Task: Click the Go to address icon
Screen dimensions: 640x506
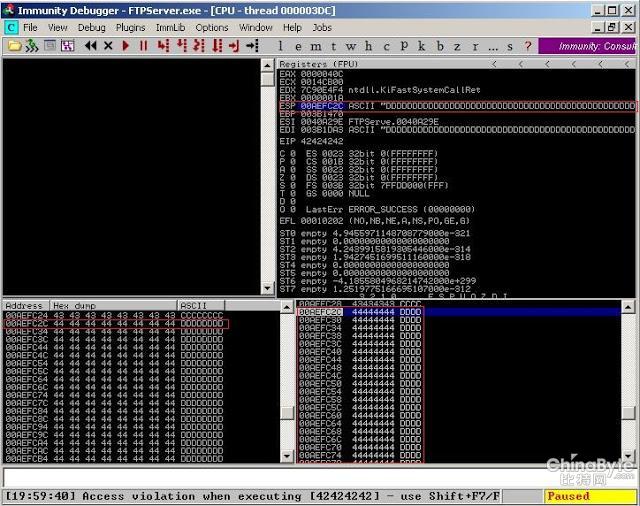Action: 250,46
